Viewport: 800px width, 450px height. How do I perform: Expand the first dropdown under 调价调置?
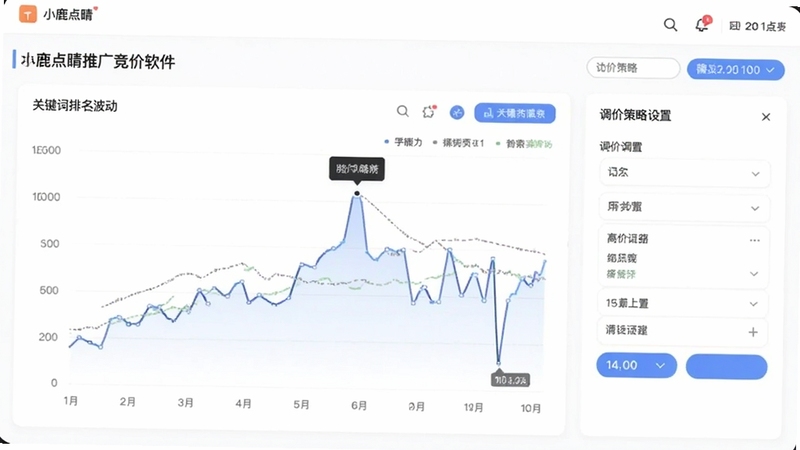(x=684, y=173)
